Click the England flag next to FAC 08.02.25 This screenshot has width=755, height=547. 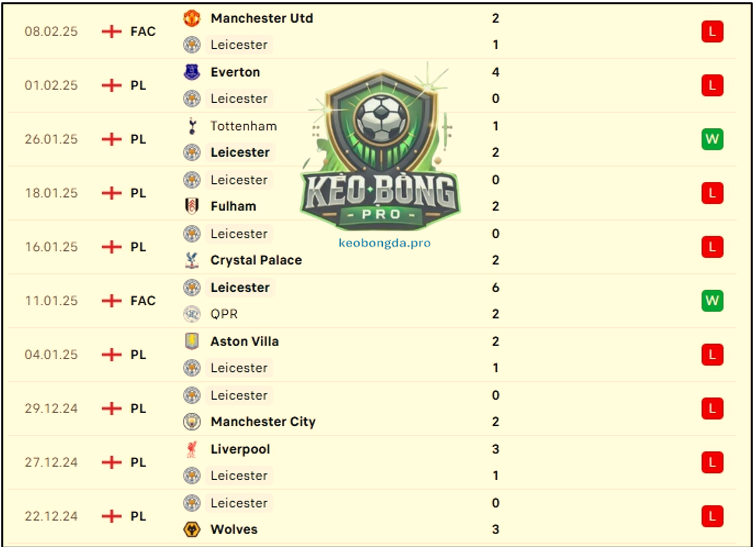tap(112, 32)
